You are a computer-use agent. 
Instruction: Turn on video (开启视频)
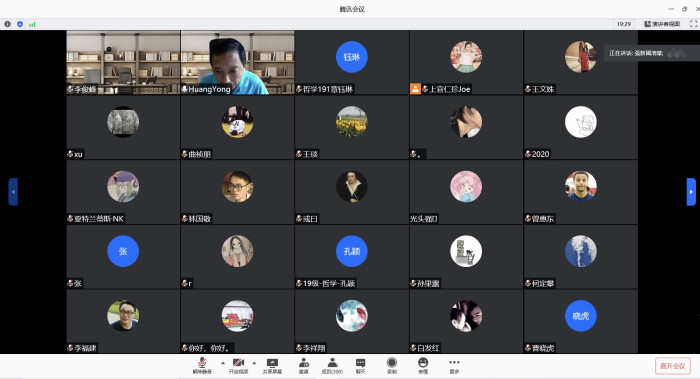238,366
